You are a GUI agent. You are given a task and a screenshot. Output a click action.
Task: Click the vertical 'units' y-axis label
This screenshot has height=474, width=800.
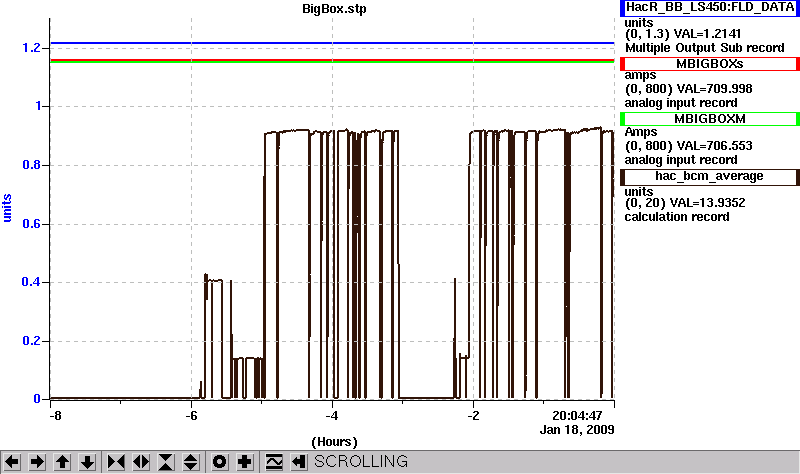coord(7,208)
